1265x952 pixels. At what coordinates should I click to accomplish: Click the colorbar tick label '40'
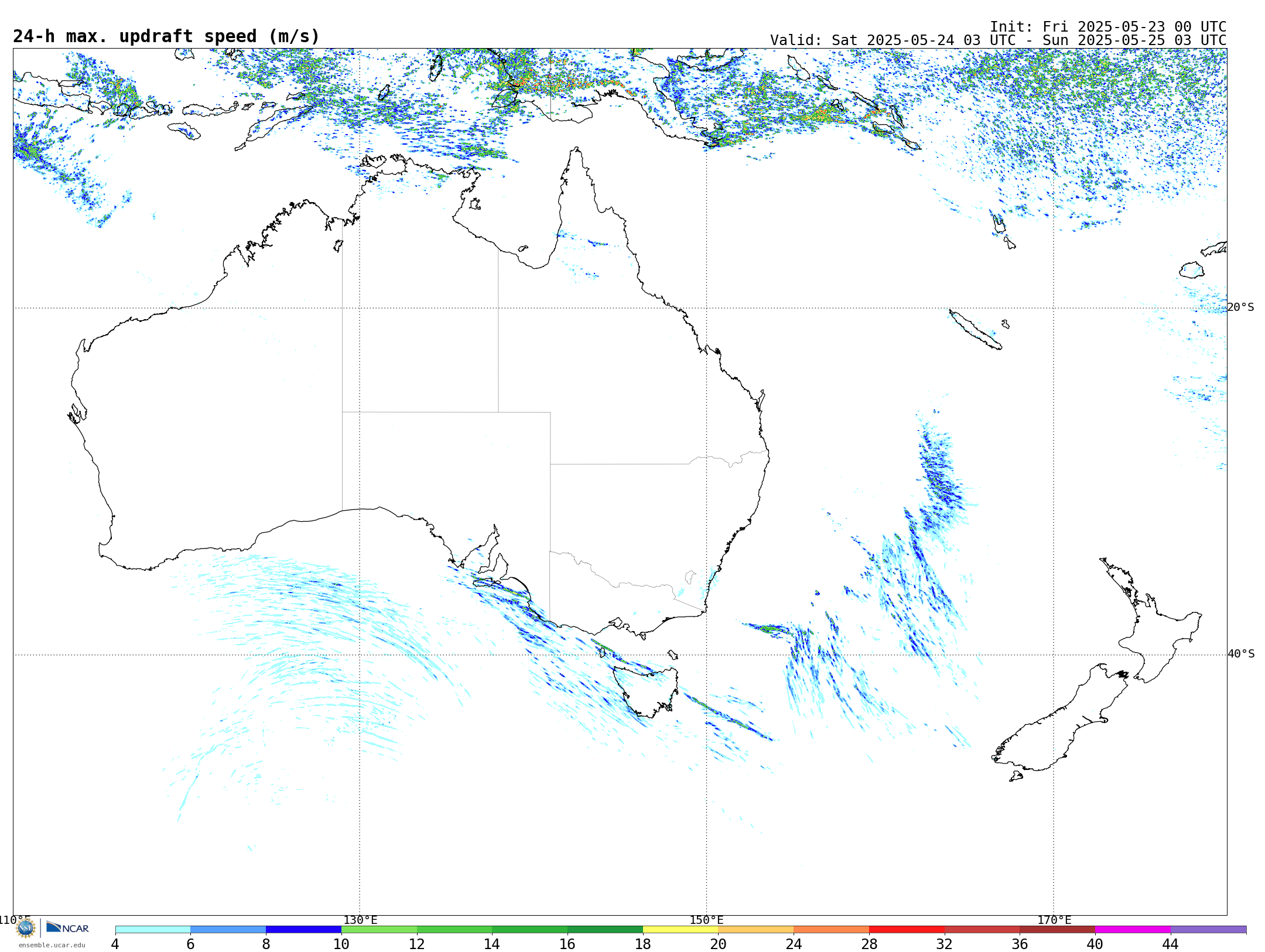[1095, 944]
